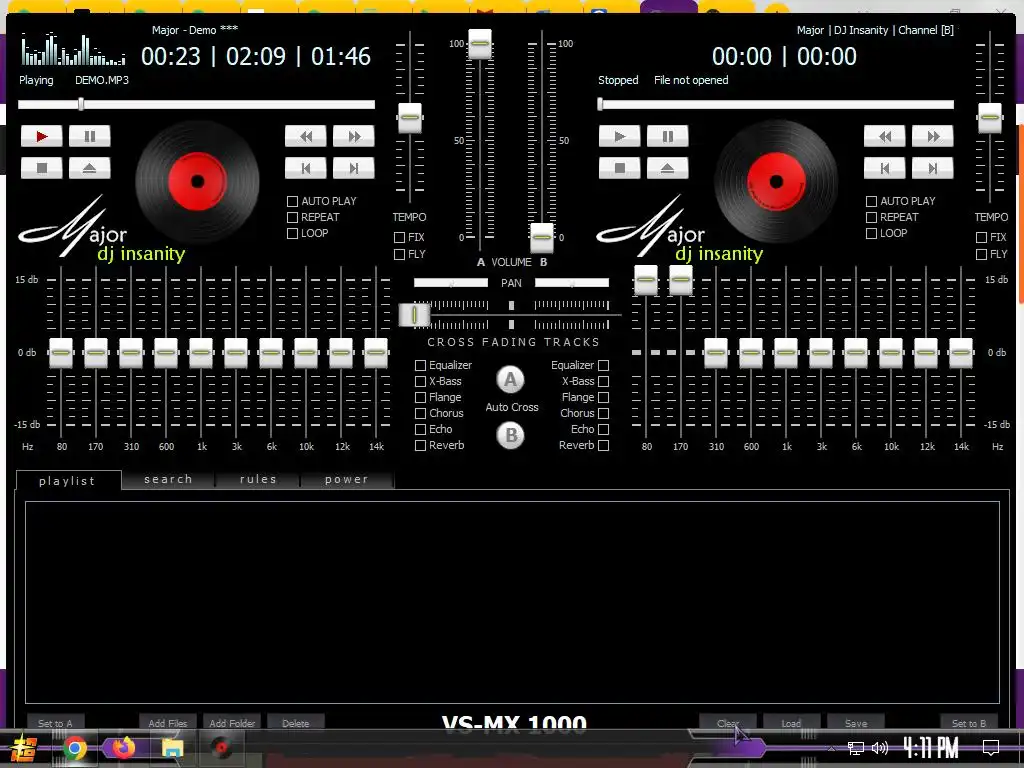This screenshot has height=768, width=1024.
Task: Open Google Chrome from the taskbar
Action: 74,748
